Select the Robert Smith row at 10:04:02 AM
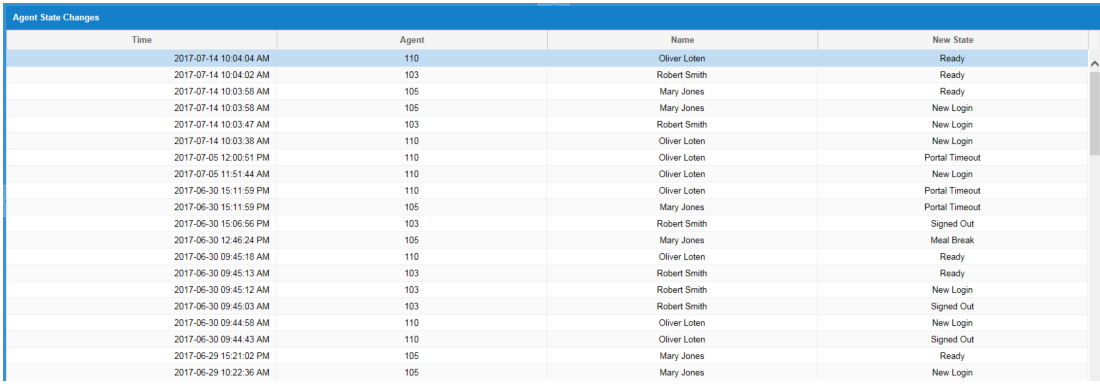This screenshot has width=1100, height=384. coord(547,75)
